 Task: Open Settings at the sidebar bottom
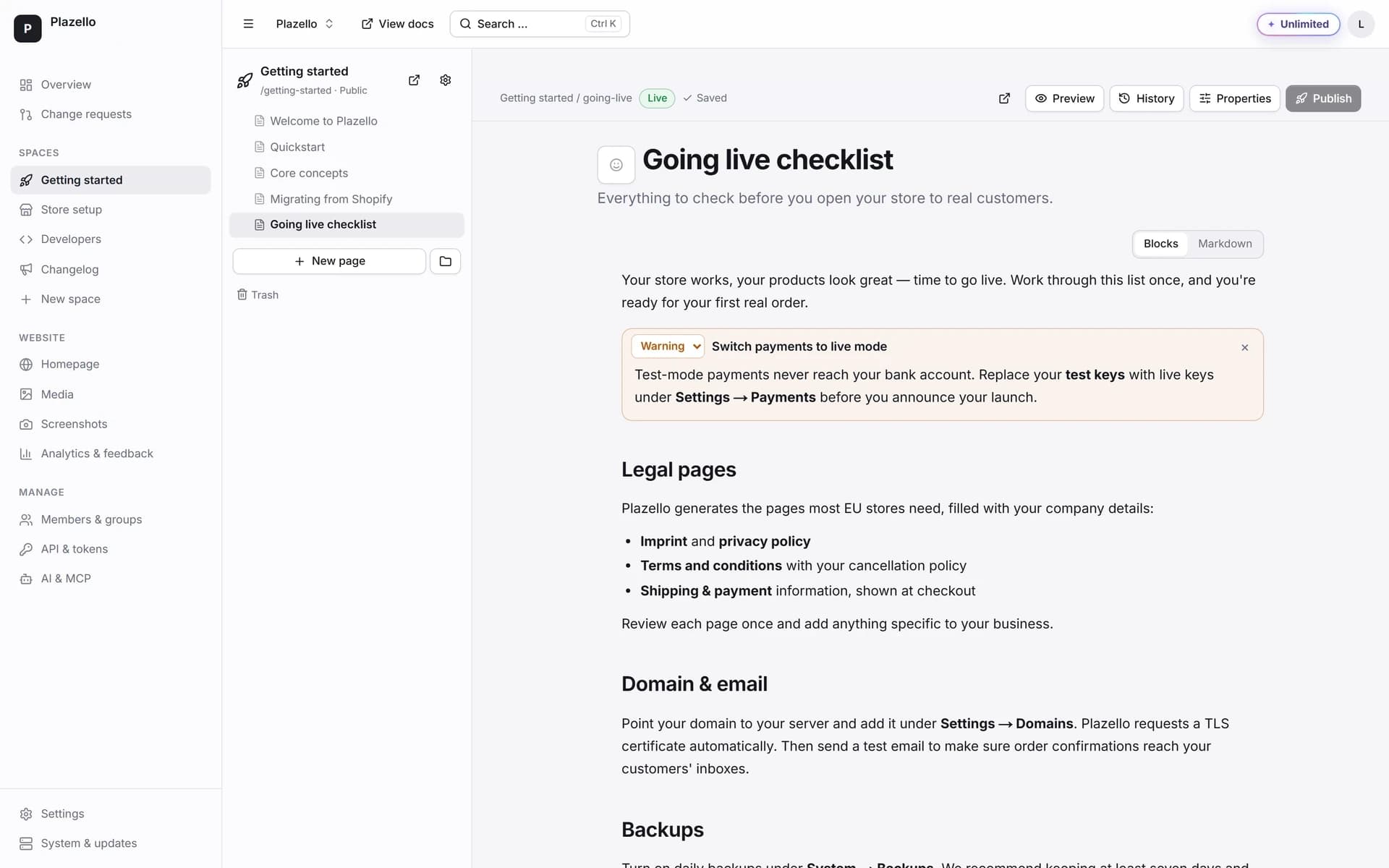[x=111, y=814]
